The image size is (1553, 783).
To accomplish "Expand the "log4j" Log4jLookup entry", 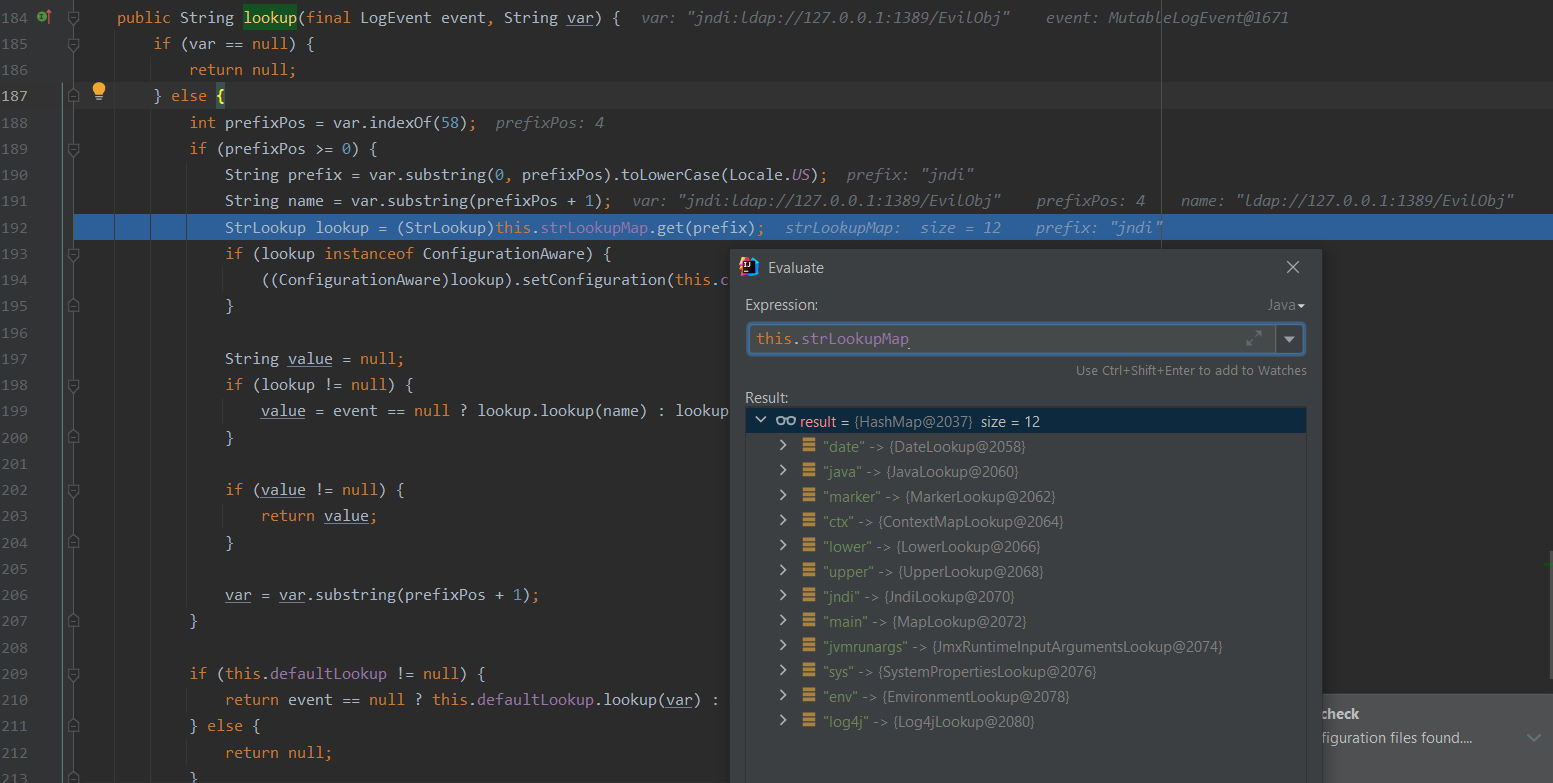I will pyautogui.click(x=783, y=721).
